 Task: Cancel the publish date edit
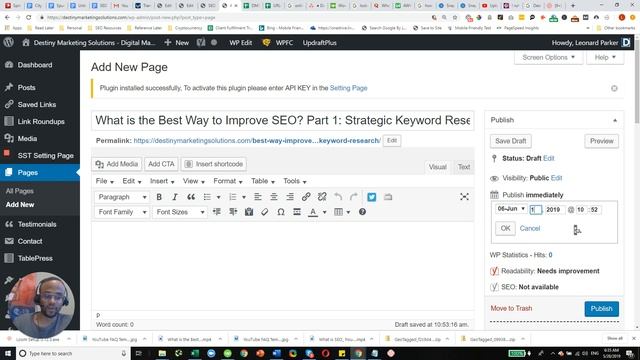[530, 228]
